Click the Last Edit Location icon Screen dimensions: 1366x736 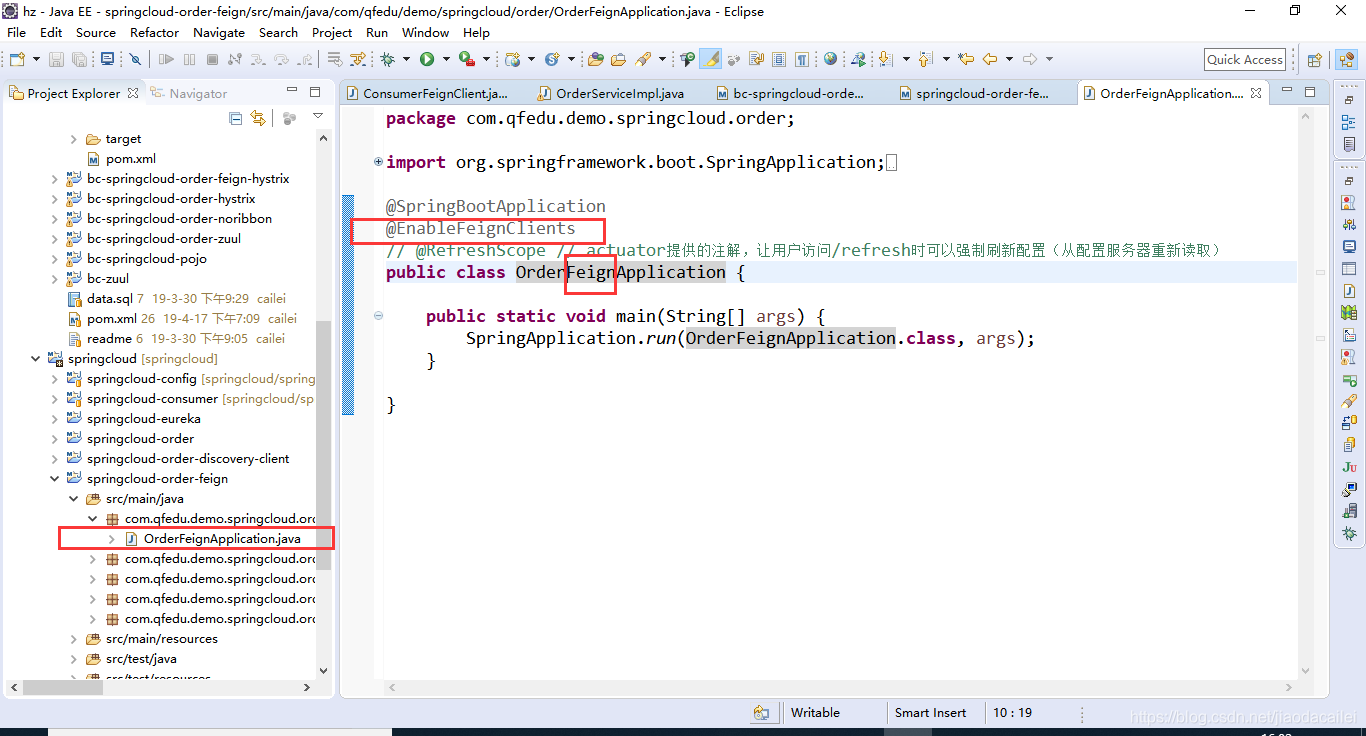[x=966, y=60]
